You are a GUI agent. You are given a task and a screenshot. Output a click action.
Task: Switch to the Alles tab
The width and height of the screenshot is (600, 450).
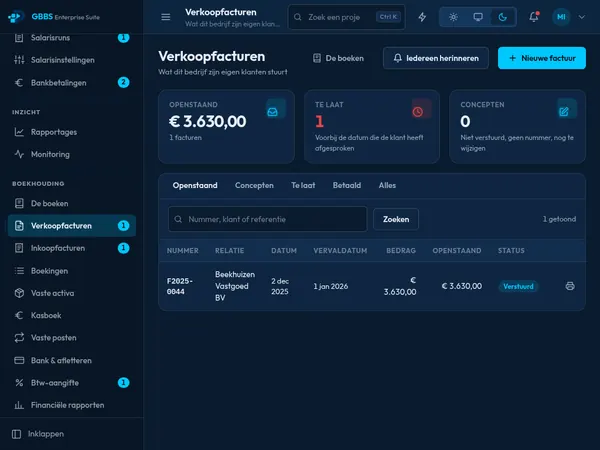tap(387, 186)
